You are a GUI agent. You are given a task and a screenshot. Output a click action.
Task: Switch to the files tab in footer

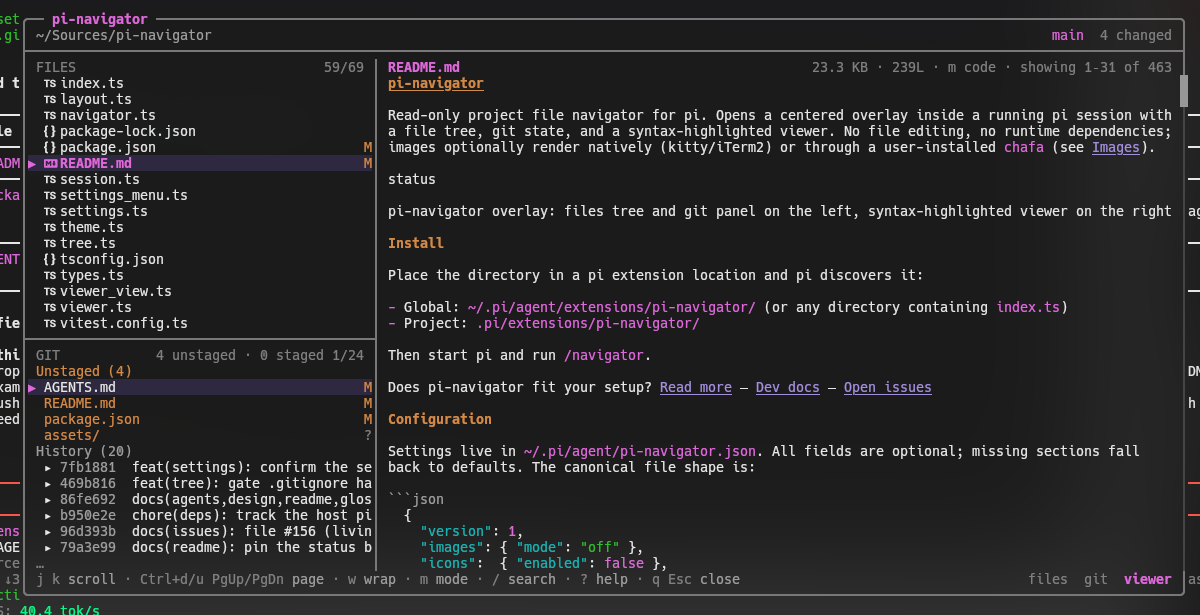tap(1048, 579)
